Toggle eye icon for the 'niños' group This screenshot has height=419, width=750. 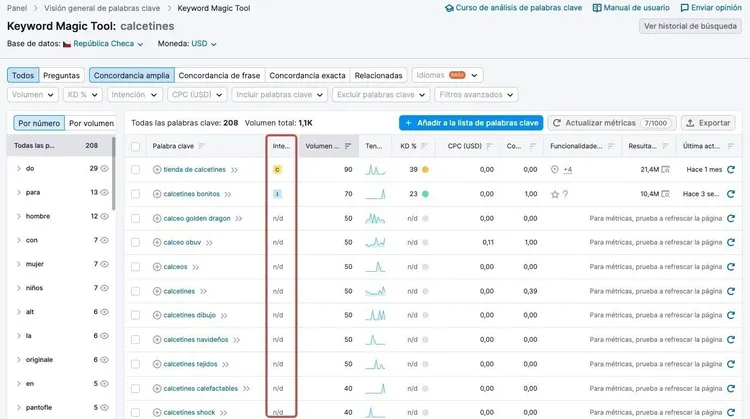pyautogui.click(x=104, y=288)
